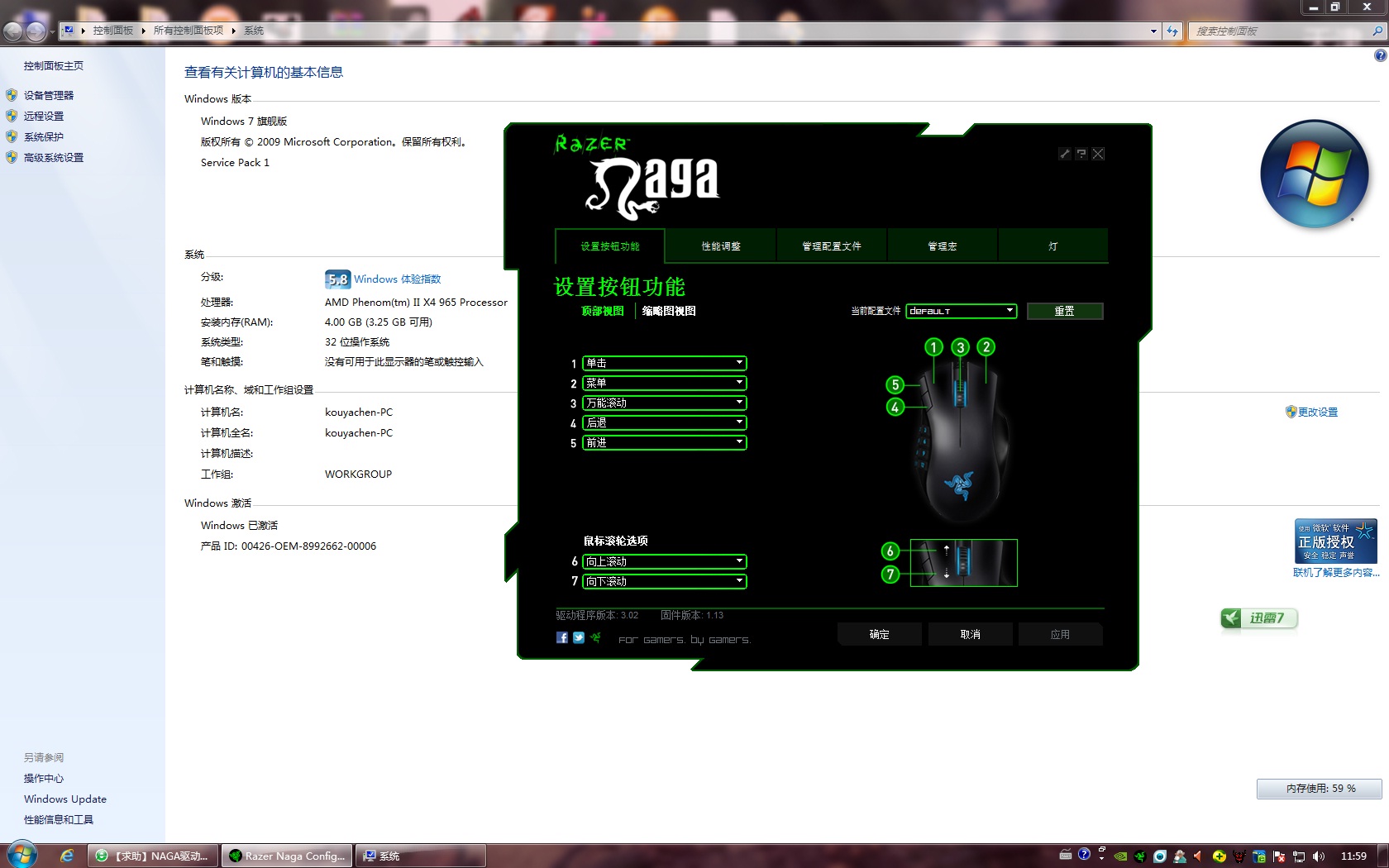Open button 4 后退 assignment dropdown
Screen dimensions: 1389x868
[x=665, y=422]
